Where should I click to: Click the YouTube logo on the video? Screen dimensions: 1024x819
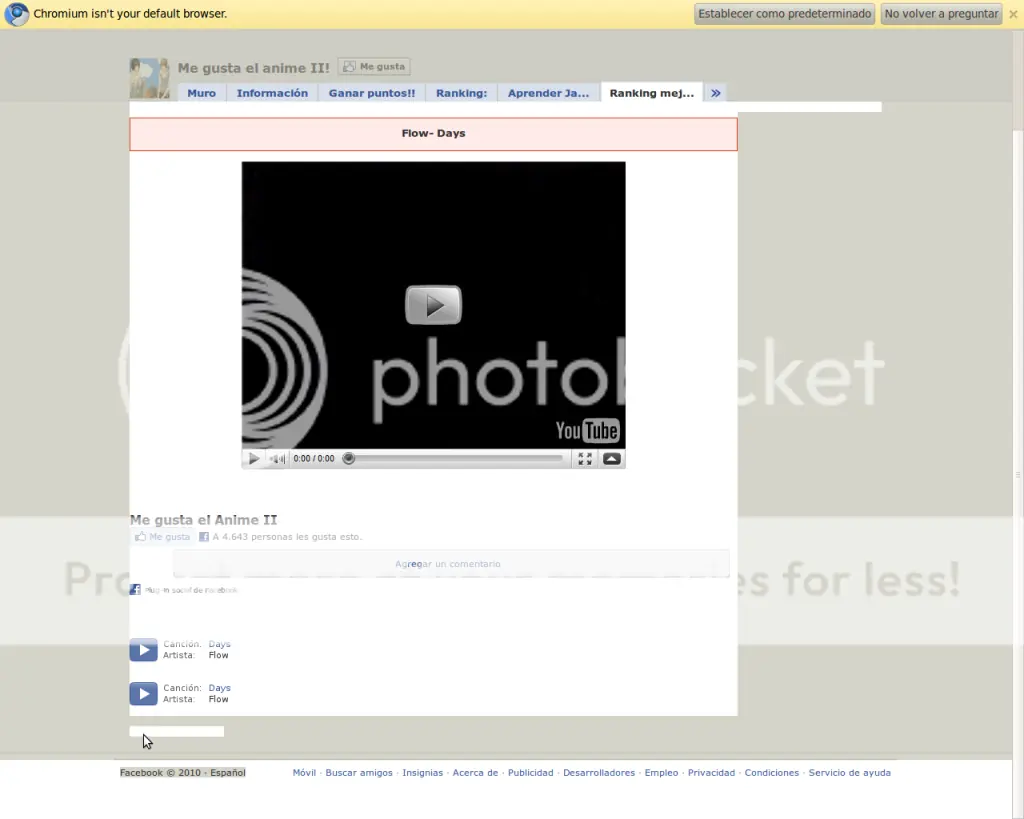click(587, 430)
